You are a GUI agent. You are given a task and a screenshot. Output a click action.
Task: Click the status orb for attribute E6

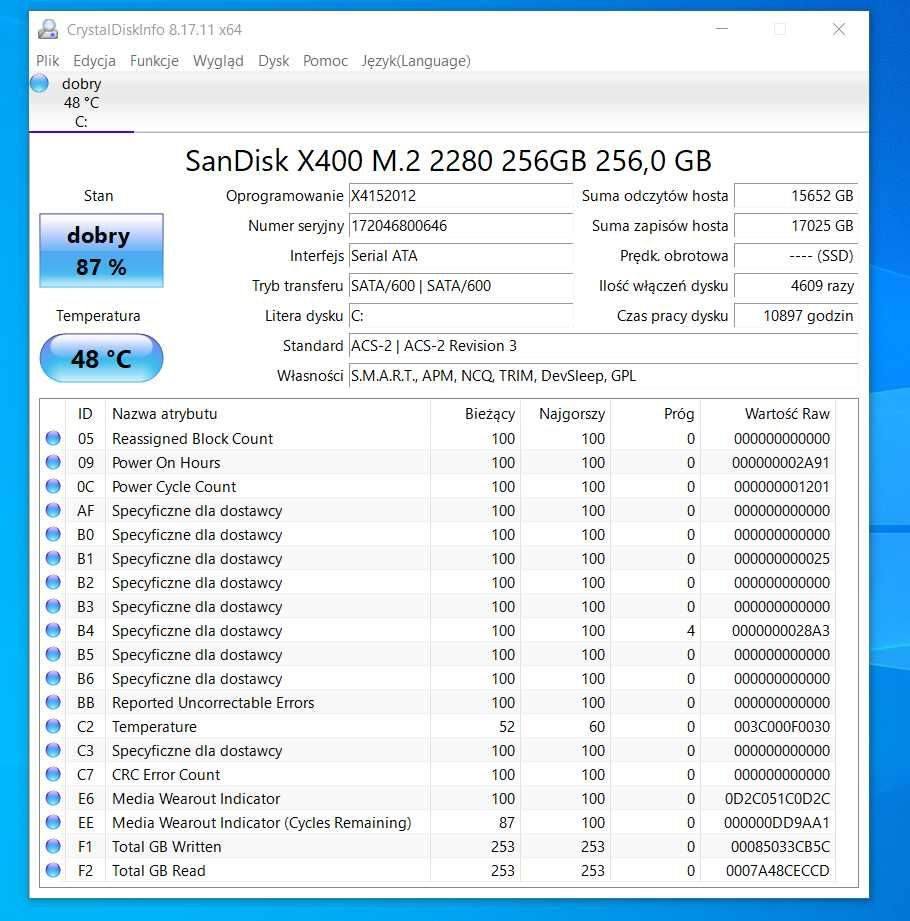point(53,798)
